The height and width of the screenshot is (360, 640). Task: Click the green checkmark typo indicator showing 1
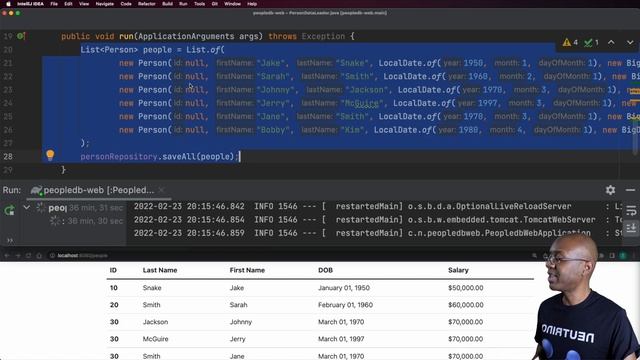[x=591, y=42]
